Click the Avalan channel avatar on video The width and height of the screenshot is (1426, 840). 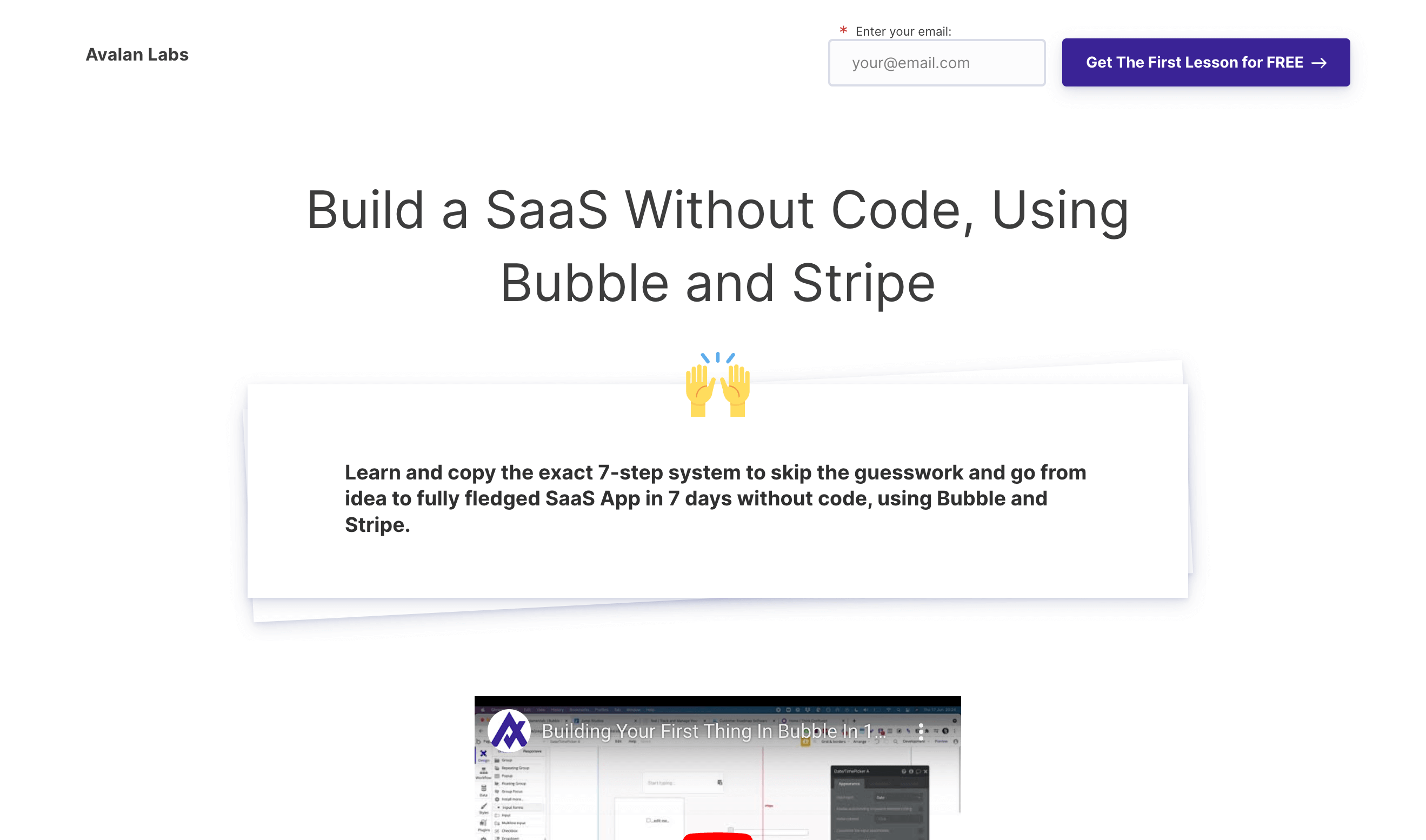tap(509, 731)
